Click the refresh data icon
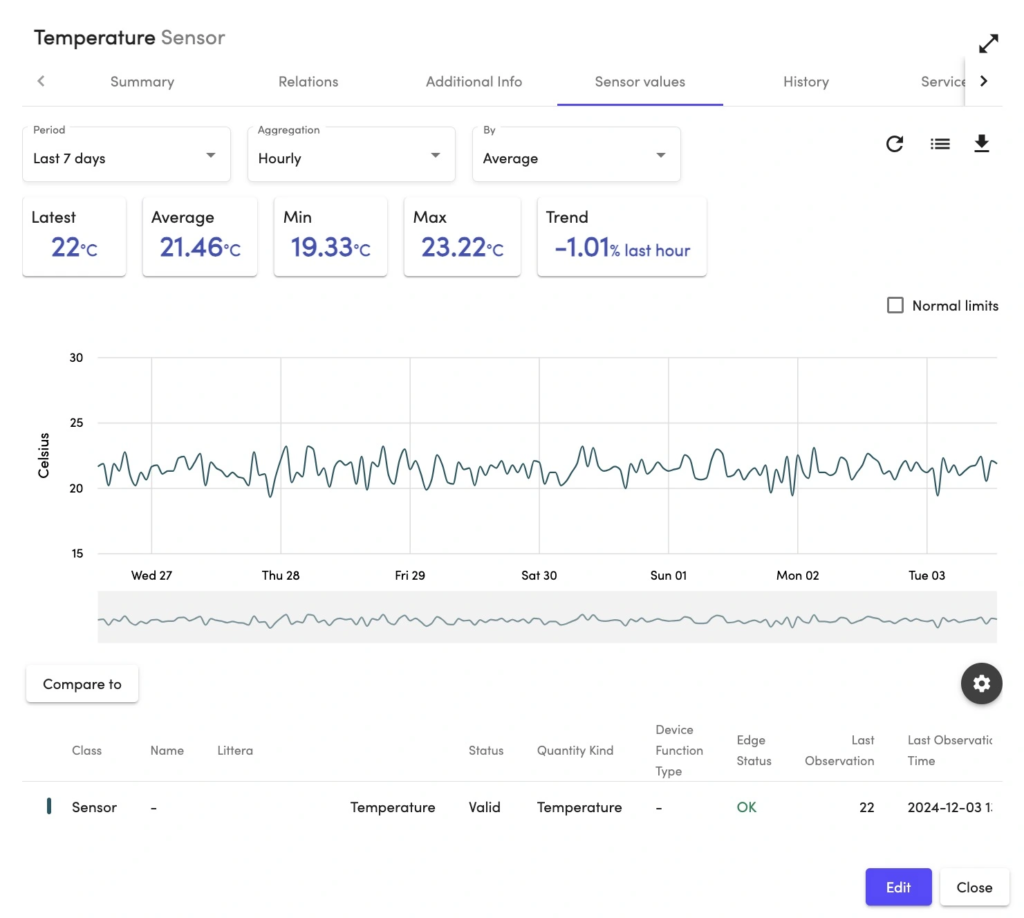The height and width of the screenshot is (918, 1024). pos(894,144)
